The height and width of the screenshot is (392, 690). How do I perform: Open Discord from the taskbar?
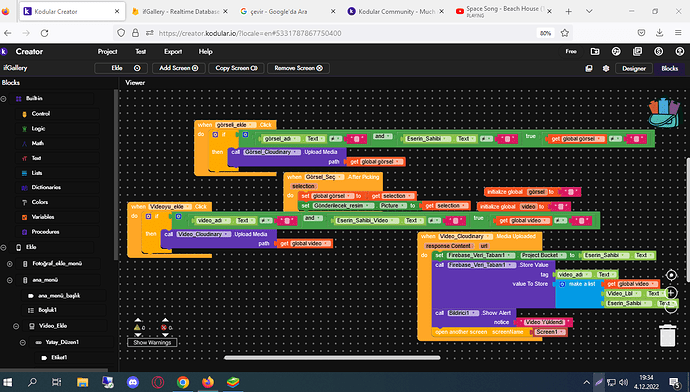[132, 382]
